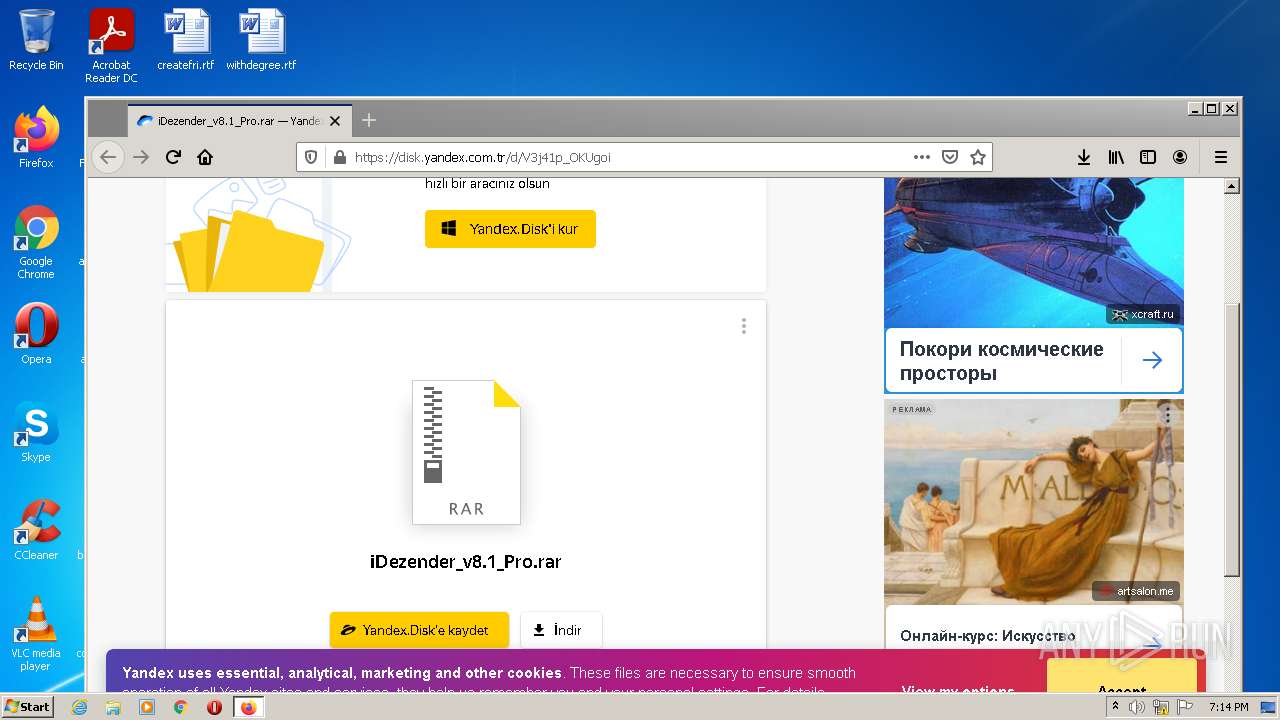Close the iDezender_v8.1_Pro.rar tab
Viewport: 1280px width, 720px height.
pos(335,121)
